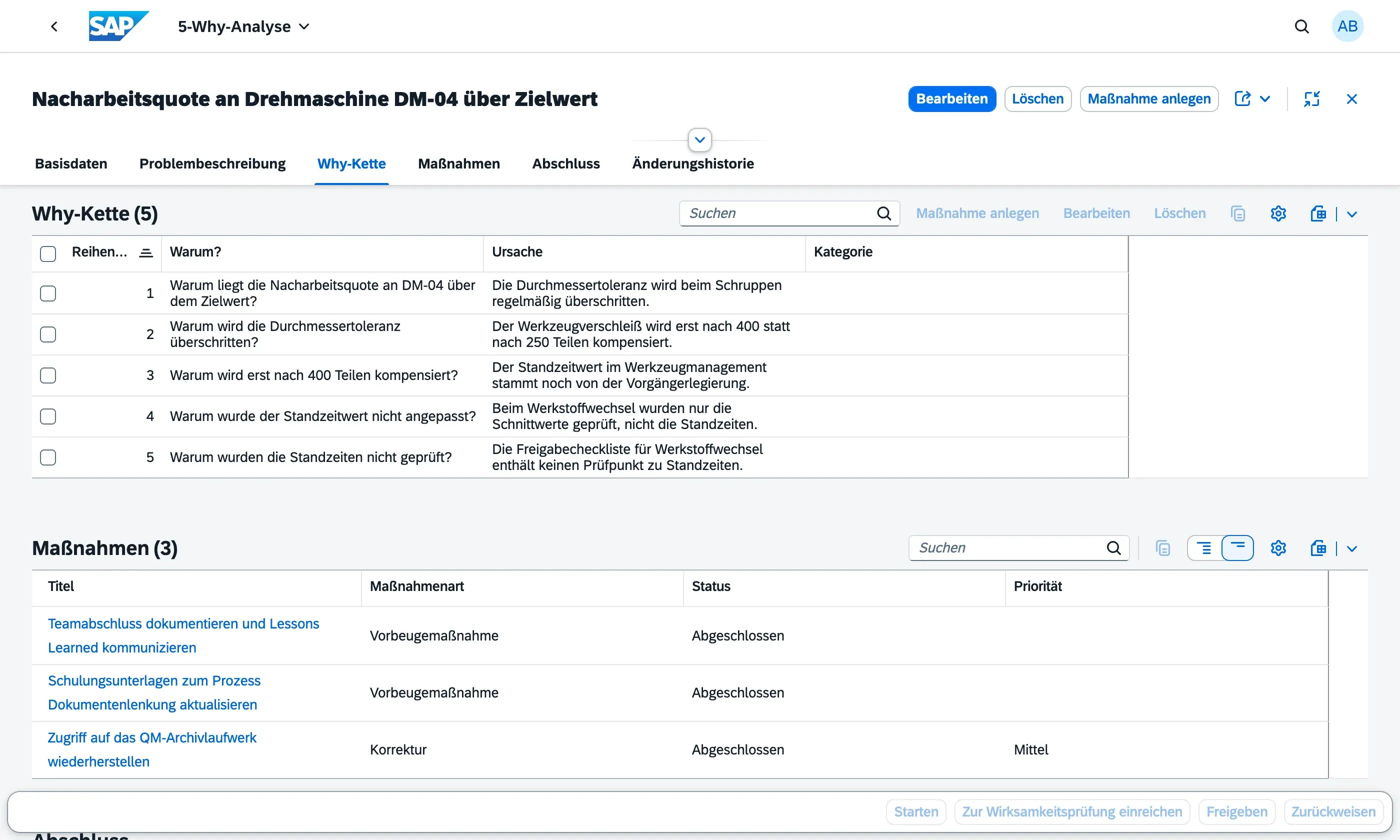Click the SAP logo
1400x840 pixels.
click(119, 26)
